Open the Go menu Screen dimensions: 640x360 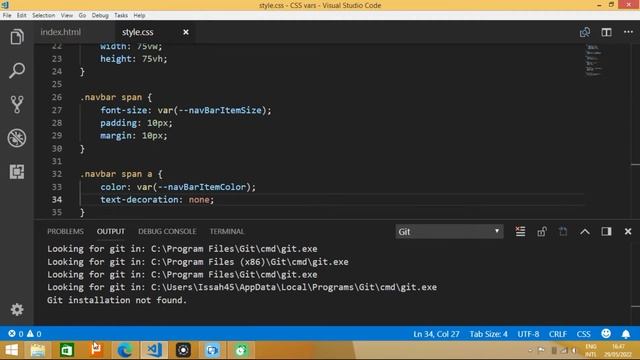pos(82,15)
